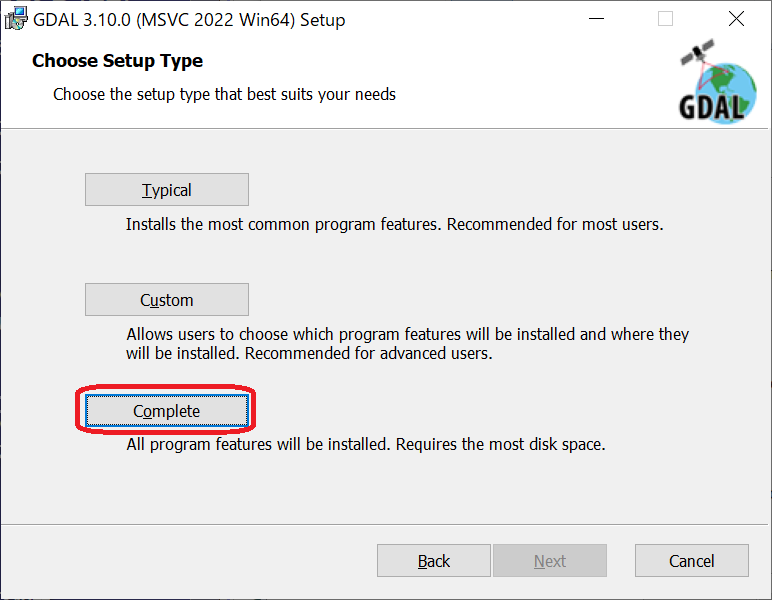This screenshot has width=772, height=600.
Task: Click the Custom option description text
Action: click(x=407, y=343)
